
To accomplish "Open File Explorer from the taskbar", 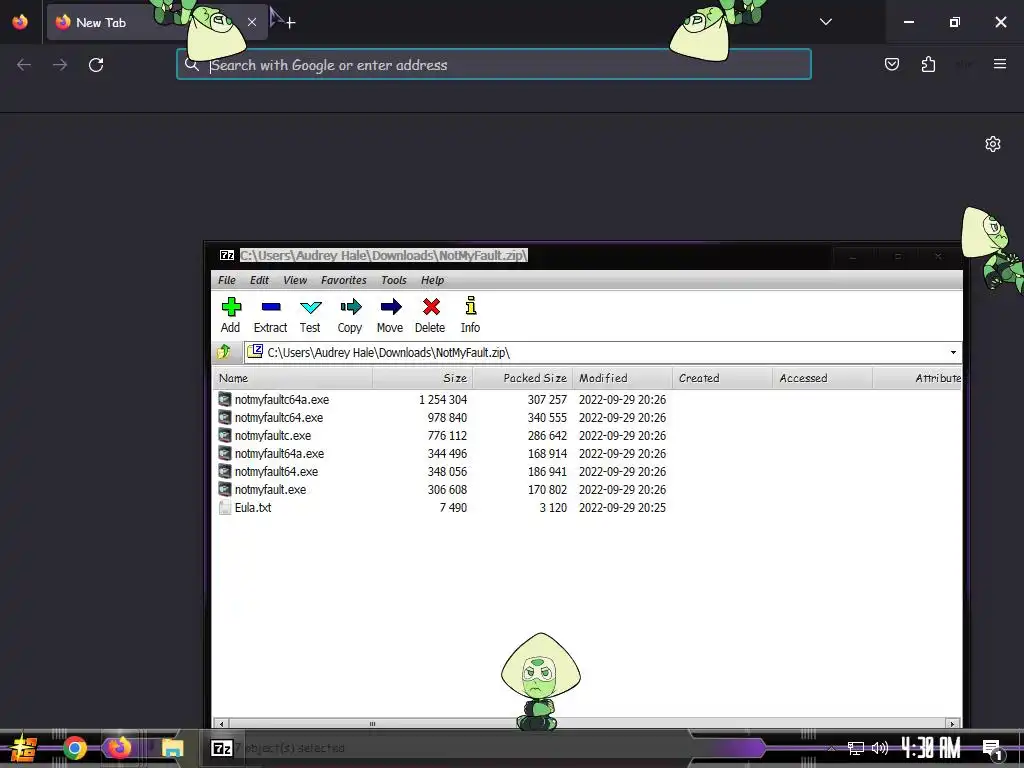I will 172,748.
